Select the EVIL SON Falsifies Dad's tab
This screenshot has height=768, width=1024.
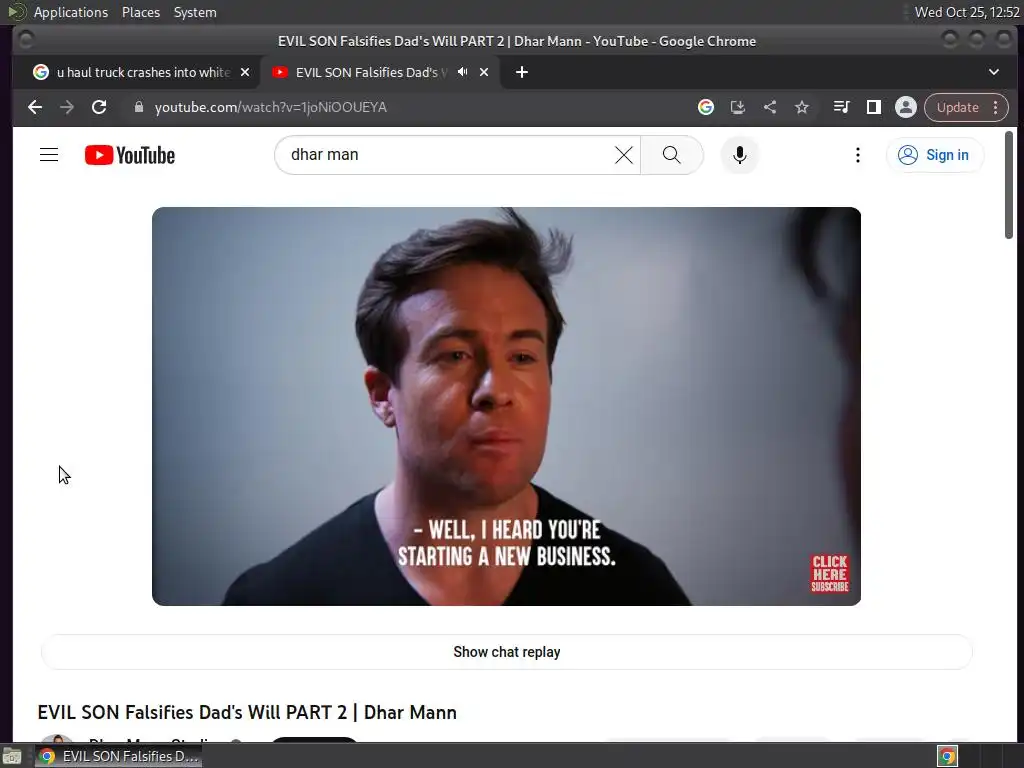[x=380, y=72]
